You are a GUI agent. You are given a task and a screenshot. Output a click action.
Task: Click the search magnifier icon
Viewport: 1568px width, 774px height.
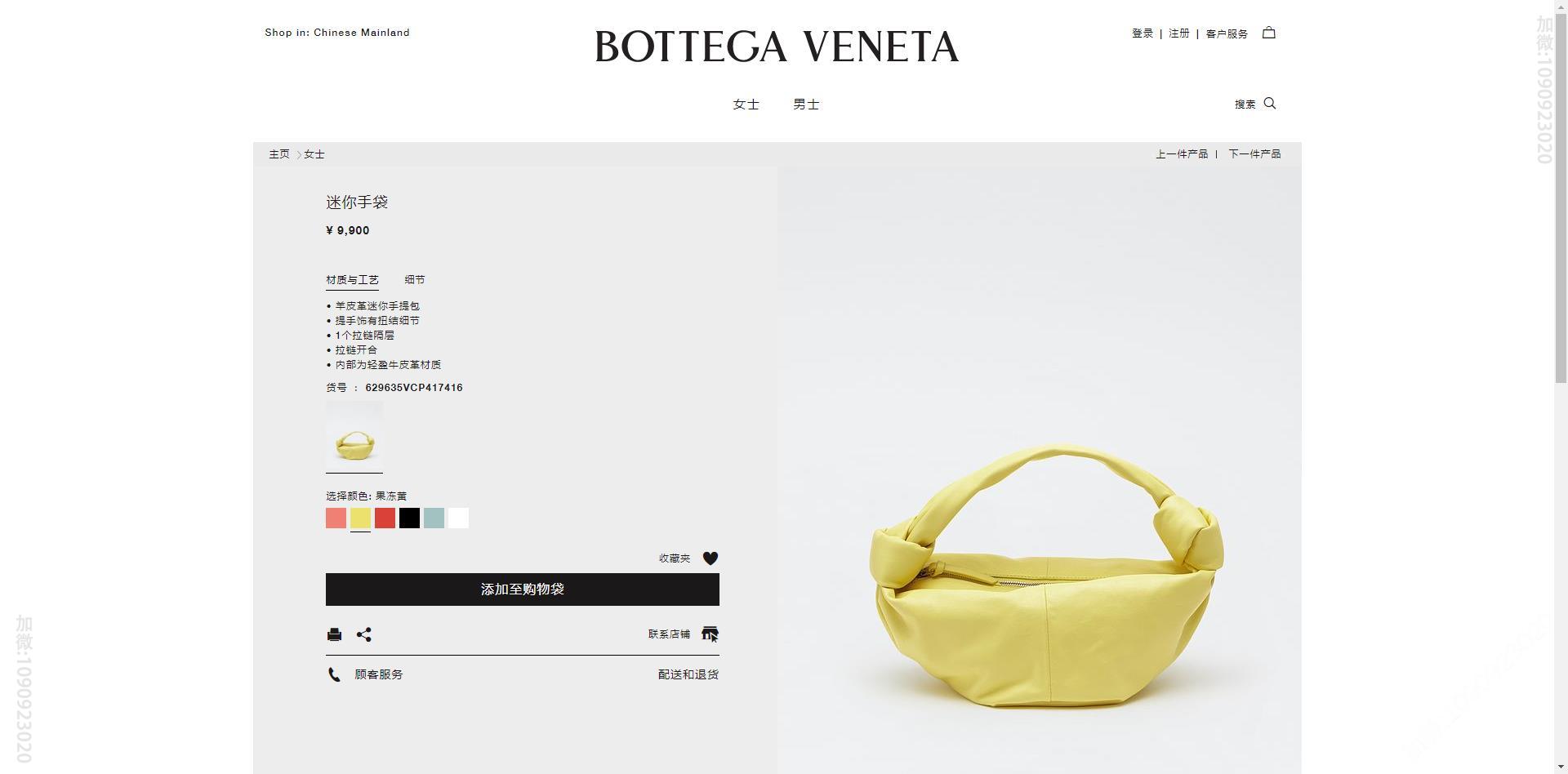1270,103
